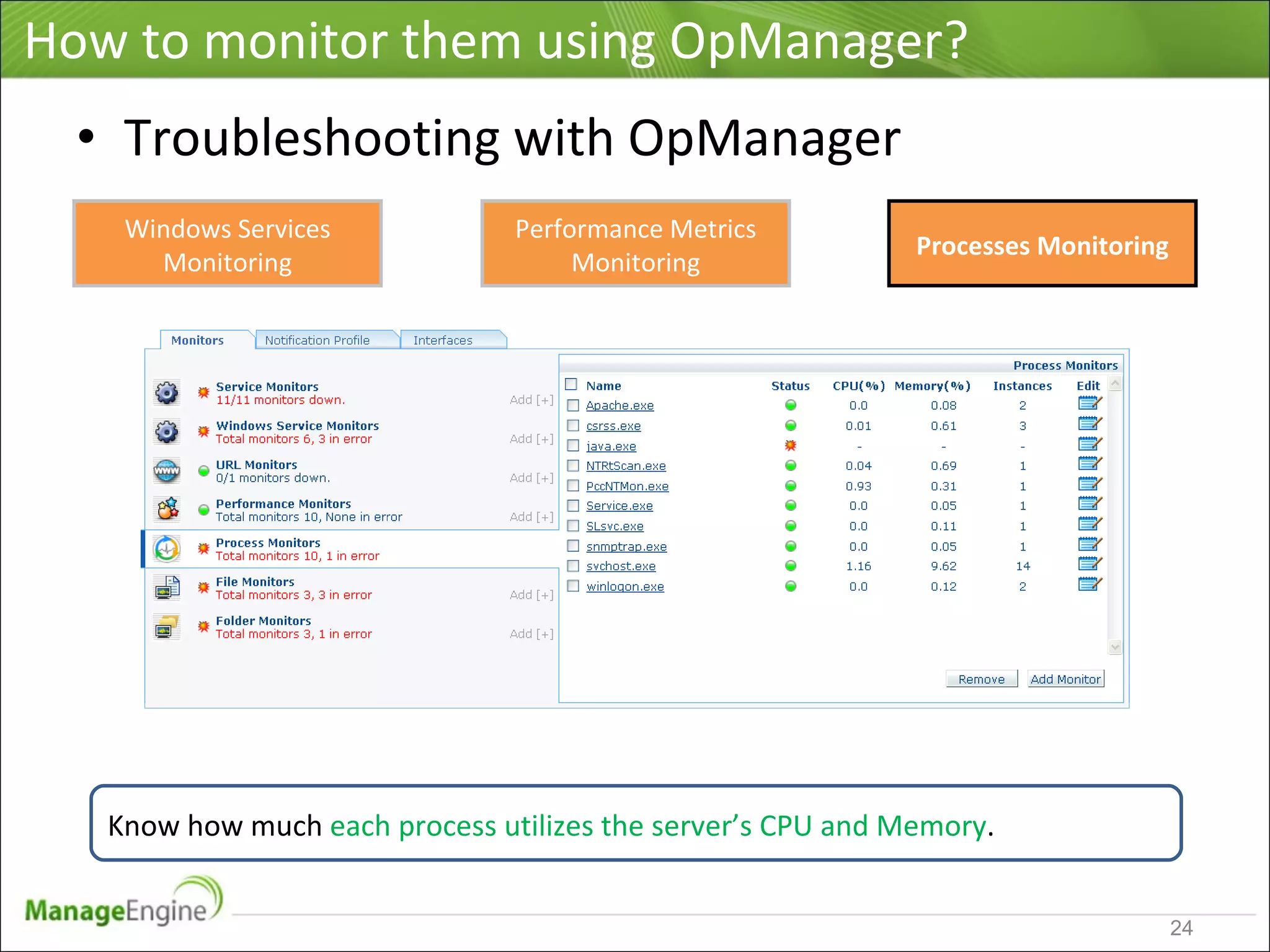Click the Add Monitor button
The height and width of the screenshot is (952, 1270).
[x=1065, y=679]
